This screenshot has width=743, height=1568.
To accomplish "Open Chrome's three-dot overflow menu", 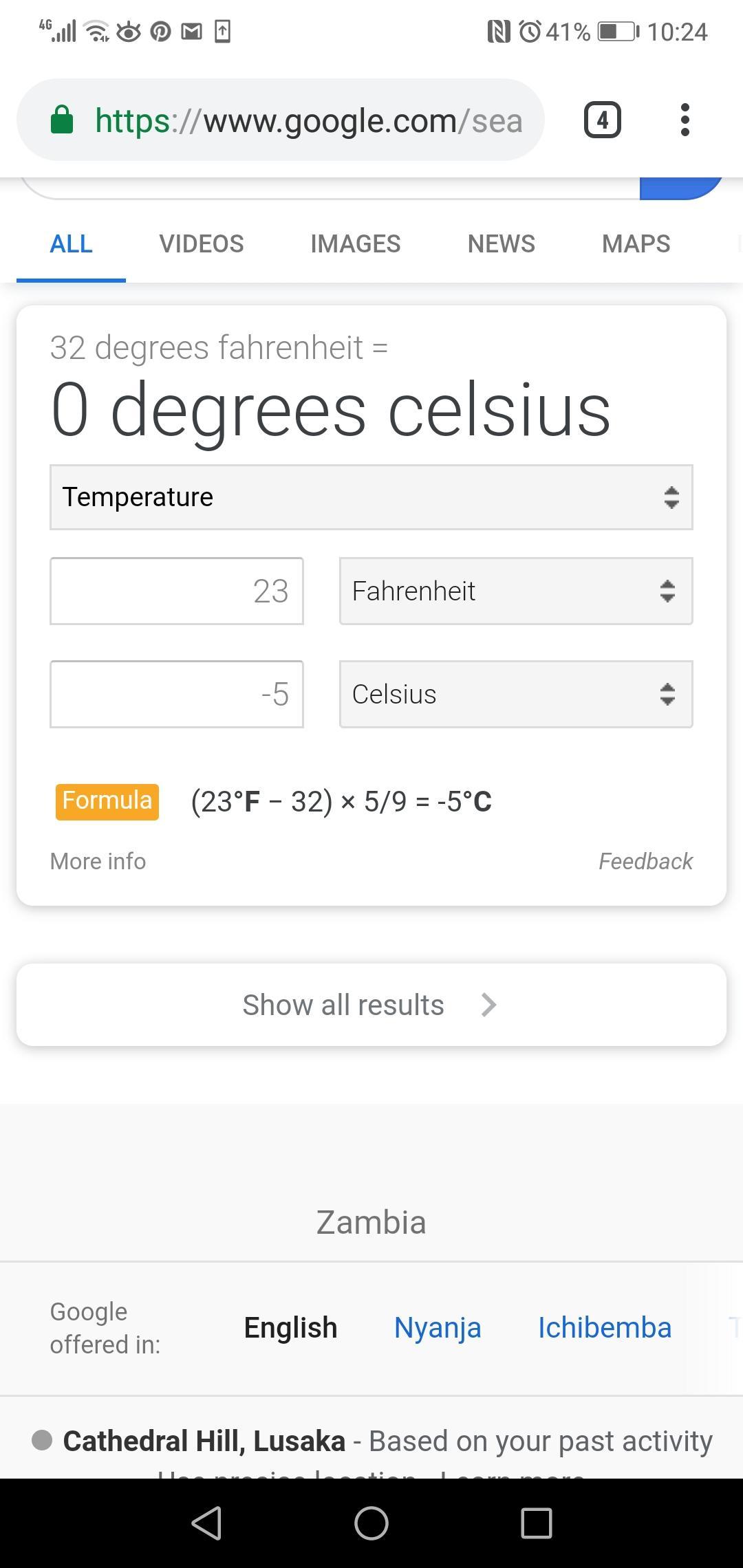I will tap(685, 120).
